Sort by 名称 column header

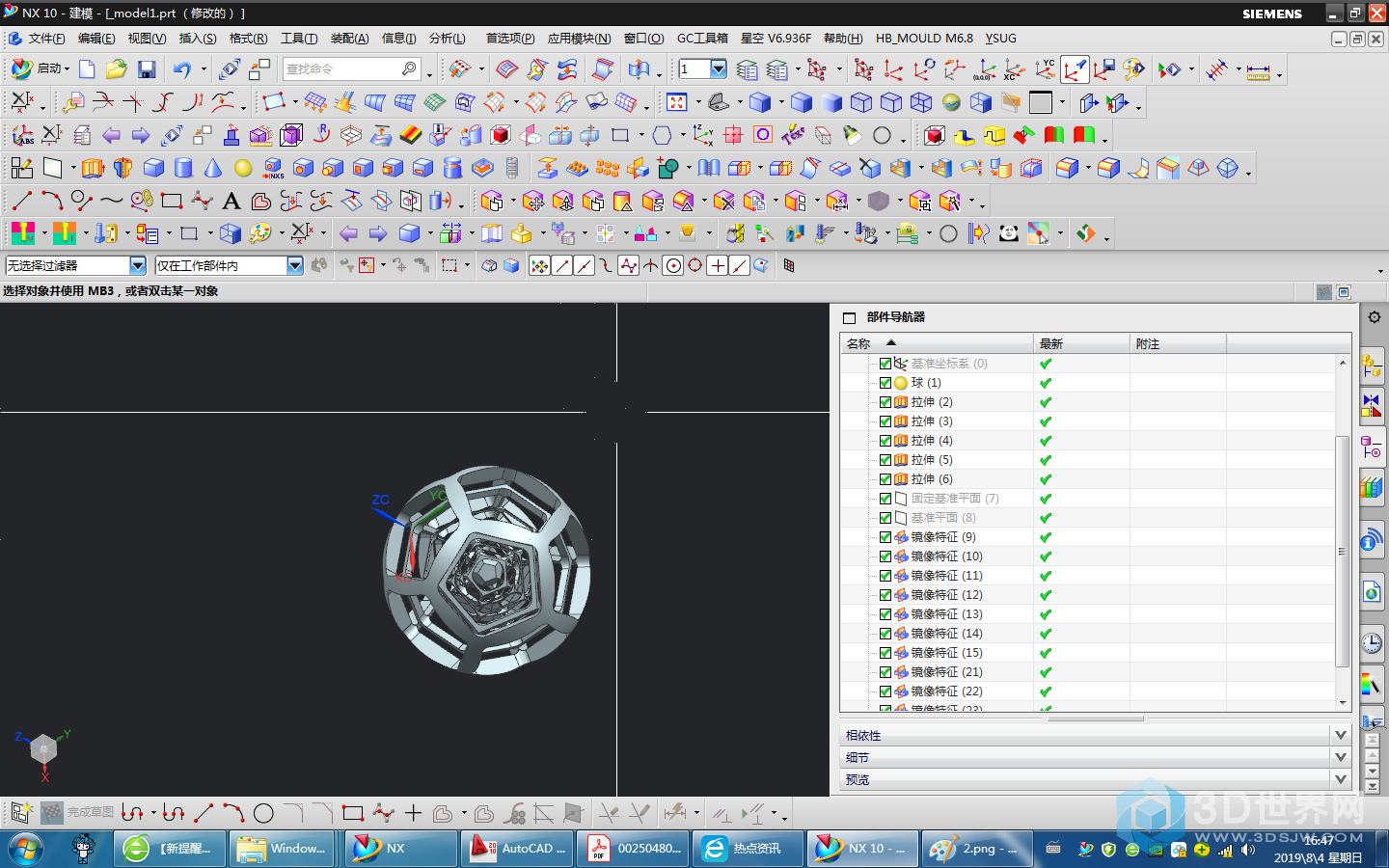tap(937, 343)
